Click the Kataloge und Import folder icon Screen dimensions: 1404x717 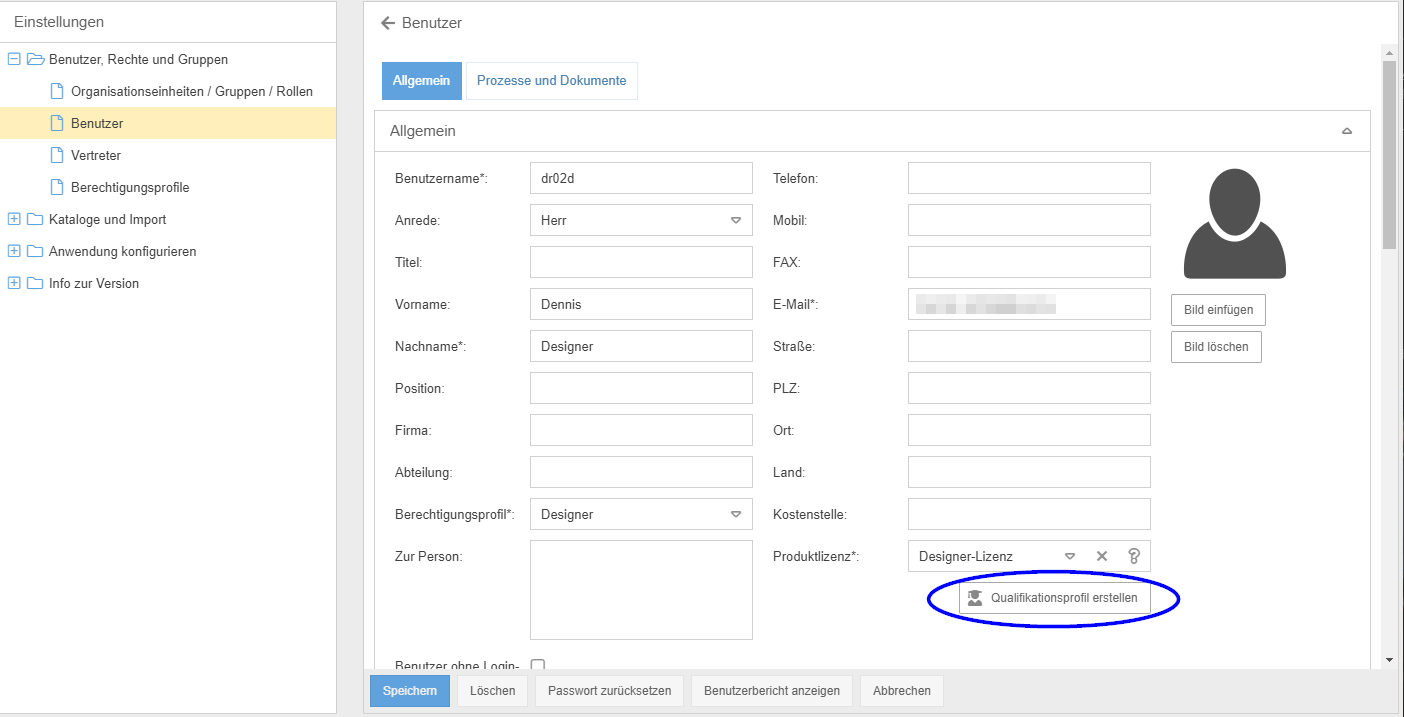point(35,219)
